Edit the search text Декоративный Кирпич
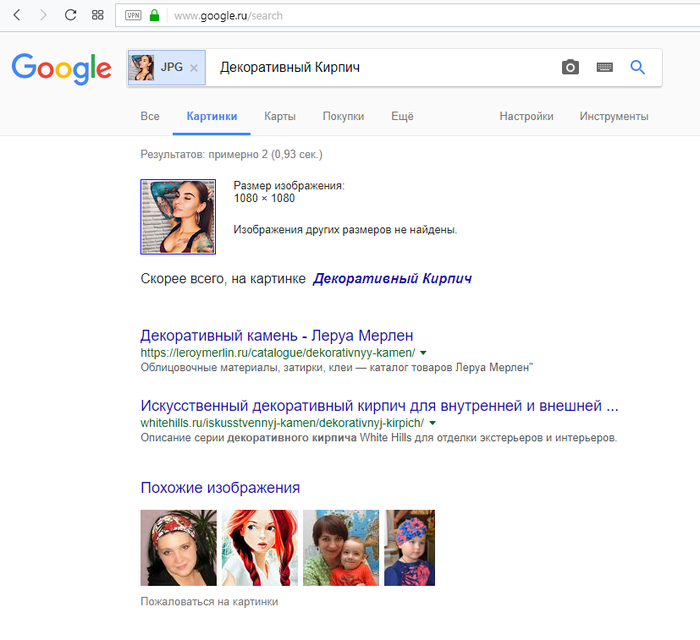 (x=290, y=67)
